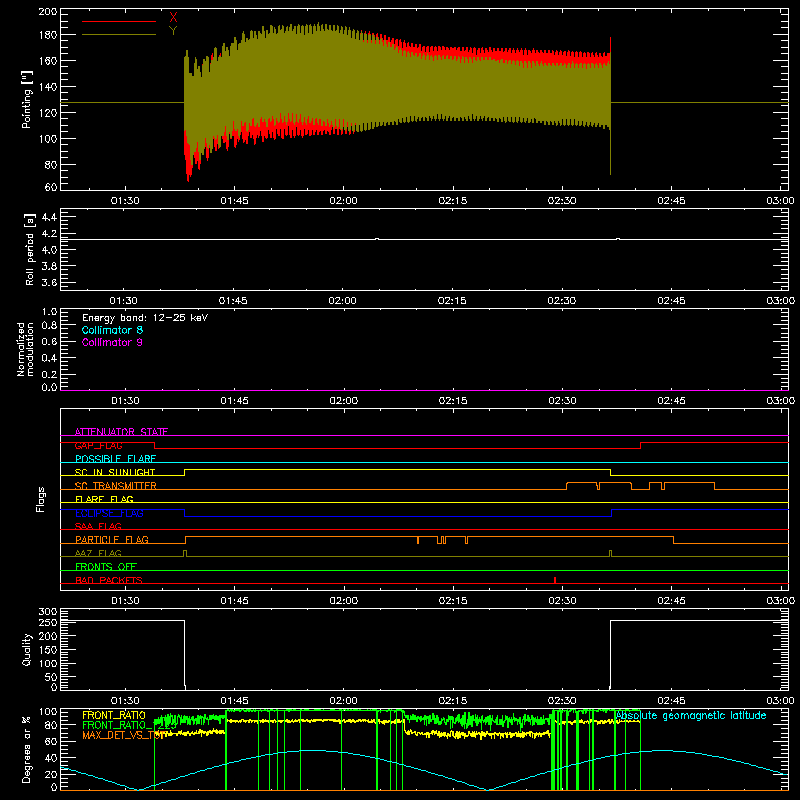Screen dimensions: 800x800
Task: Click the red BAD_PACKETS spike near 02:29
Action: click(555, 580)
